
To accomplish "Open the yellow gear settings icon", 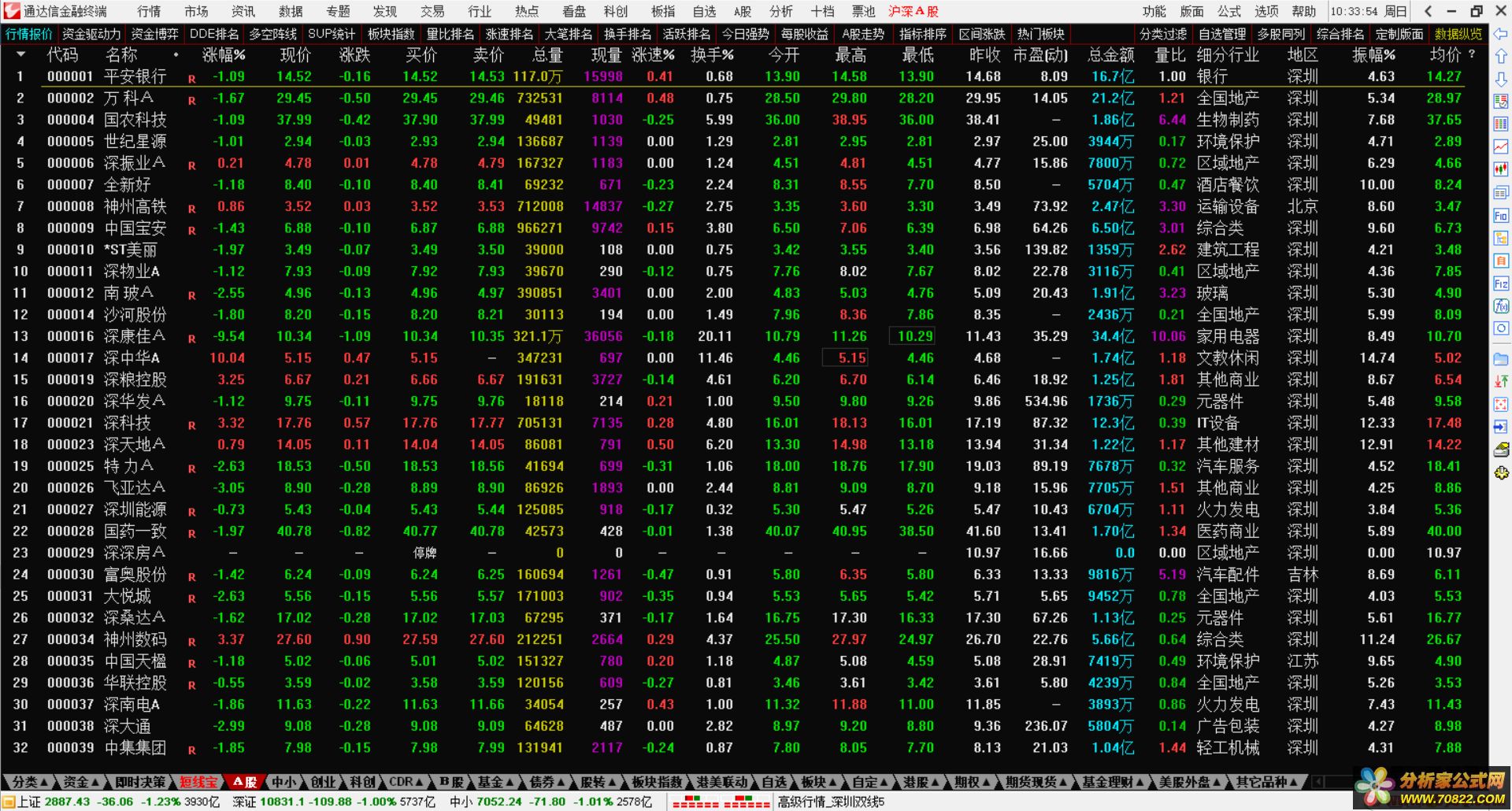I will tap(1501, 472).
